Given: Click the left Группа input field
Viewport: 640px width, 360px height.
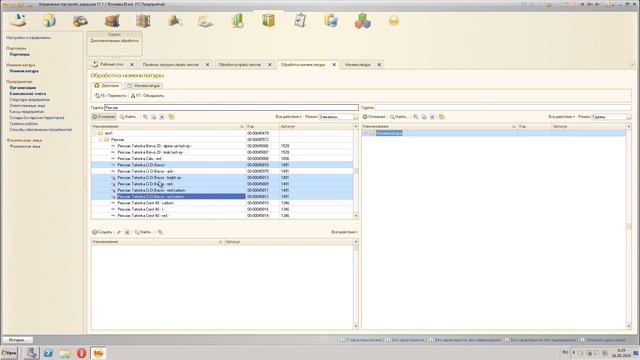Looking at the screenshot, I should (x=231, y=107).
